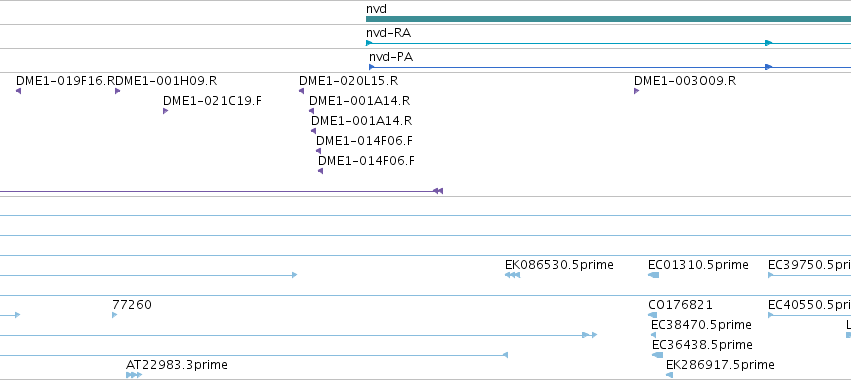This screenshot has width=851, height=380.
Task: Click the DME1-019F16.R arrow marker
Action: pos(18,91)
